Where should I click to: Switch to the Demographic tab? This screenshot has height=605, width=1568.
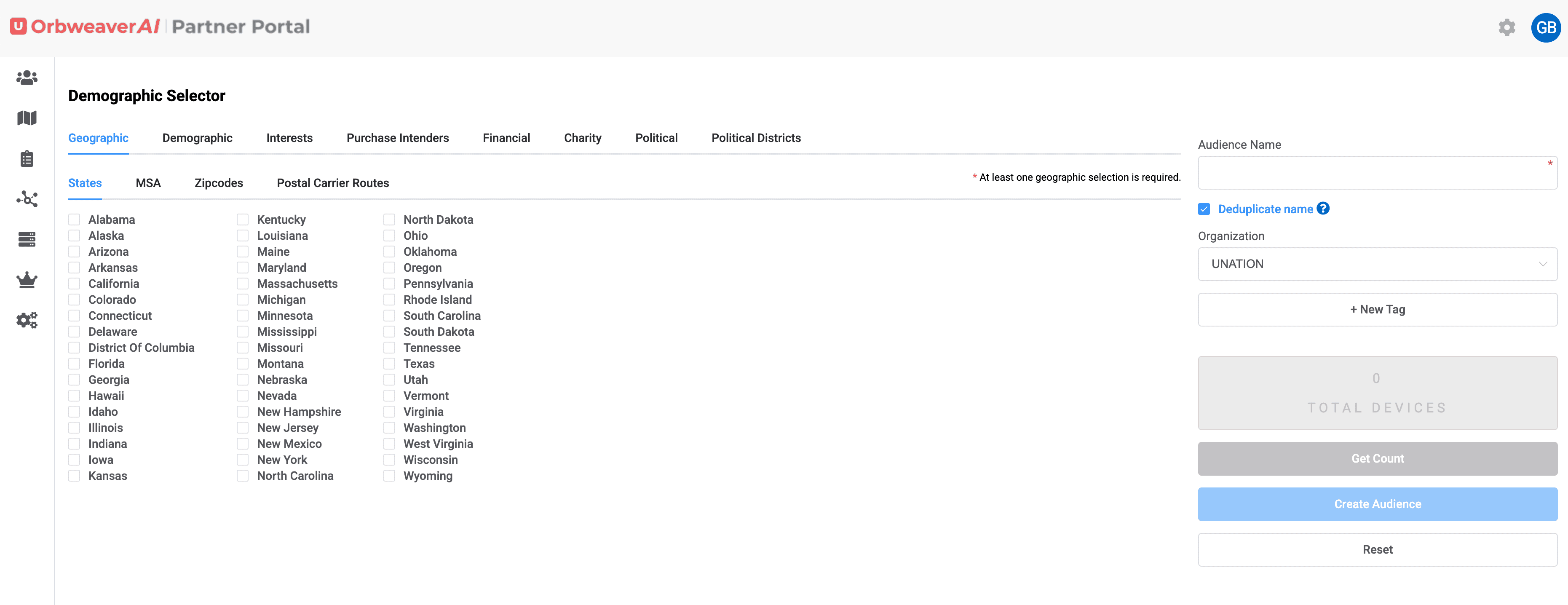tap(197, 138)
